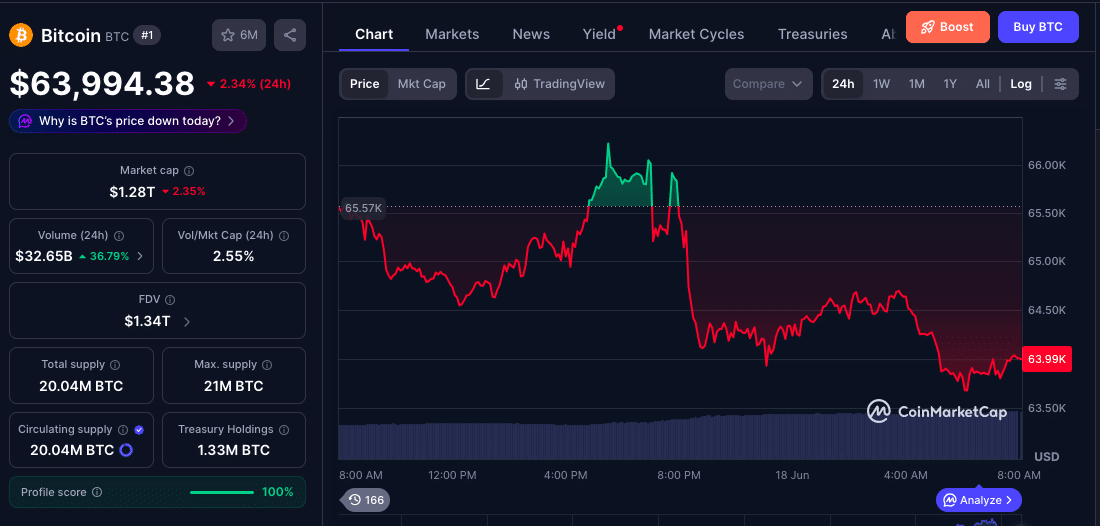Open chart settings sliders icon
Screen dimensions: 1100x526
click(x=1060, y=84)
